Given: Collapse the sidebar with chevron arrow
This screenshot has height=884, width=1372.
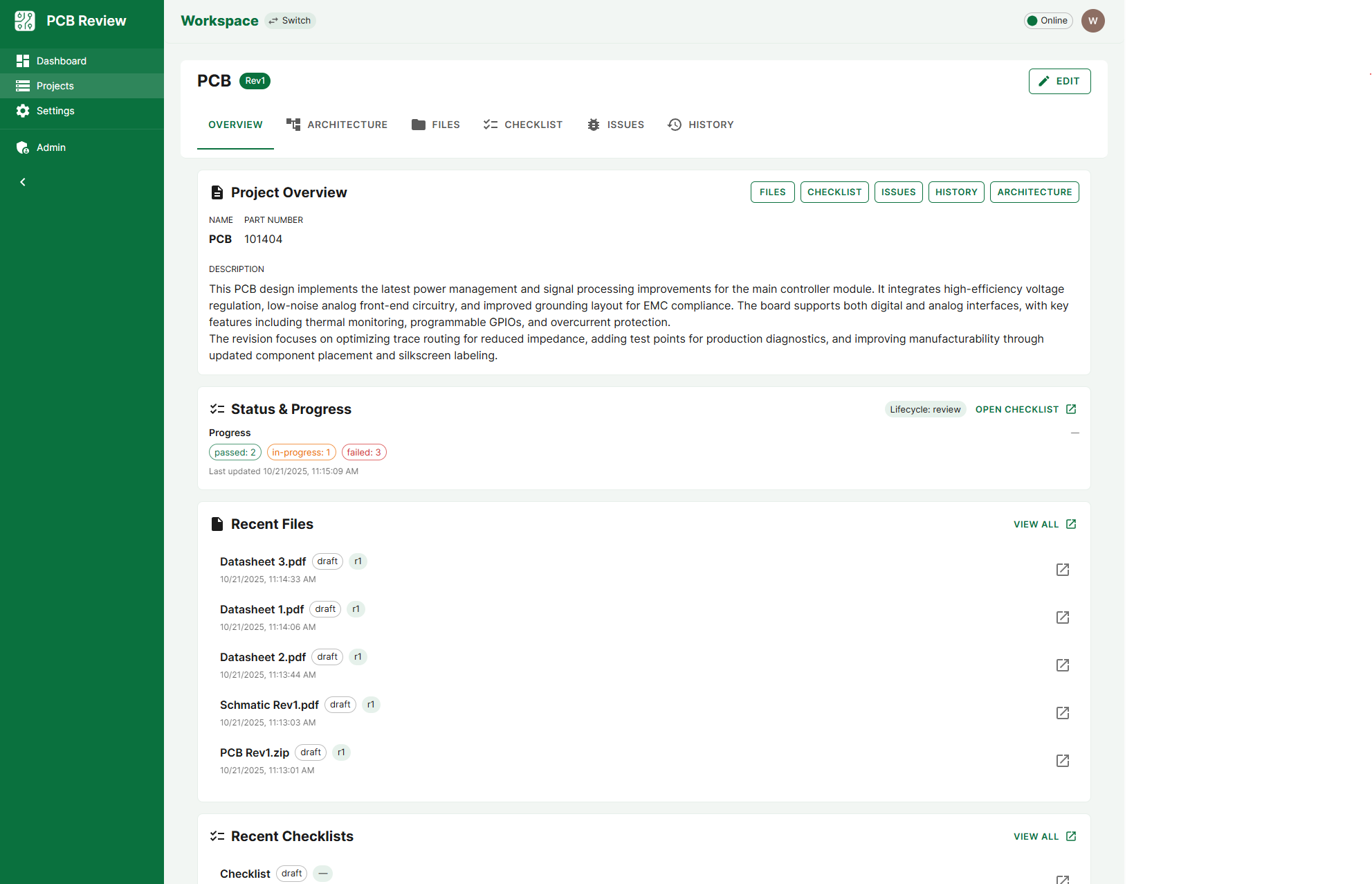Looking at the screenshot, I should coord(23,182).
